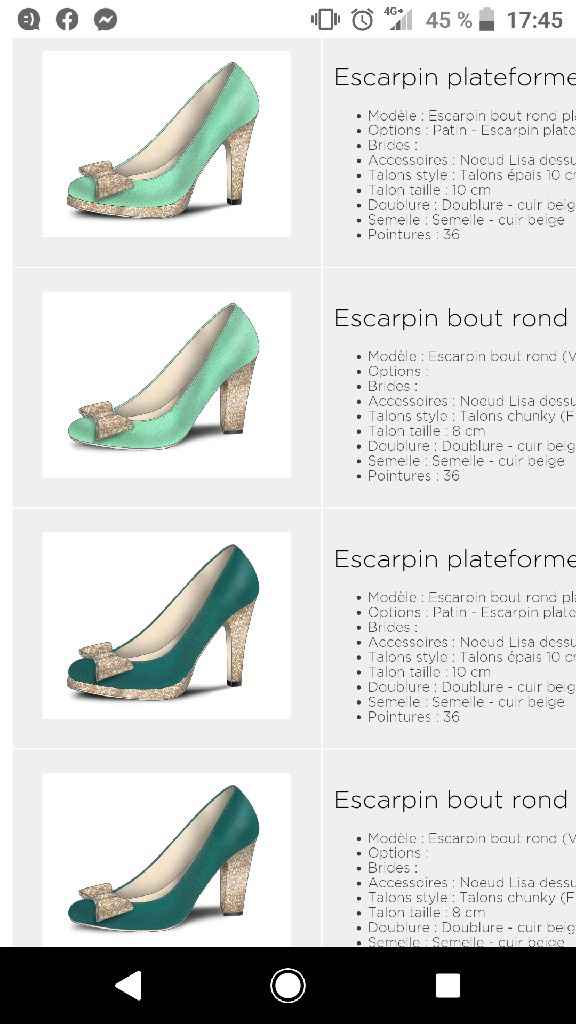
Task: Tap the alarm clock status icon
Action: (x=362, y=20)
